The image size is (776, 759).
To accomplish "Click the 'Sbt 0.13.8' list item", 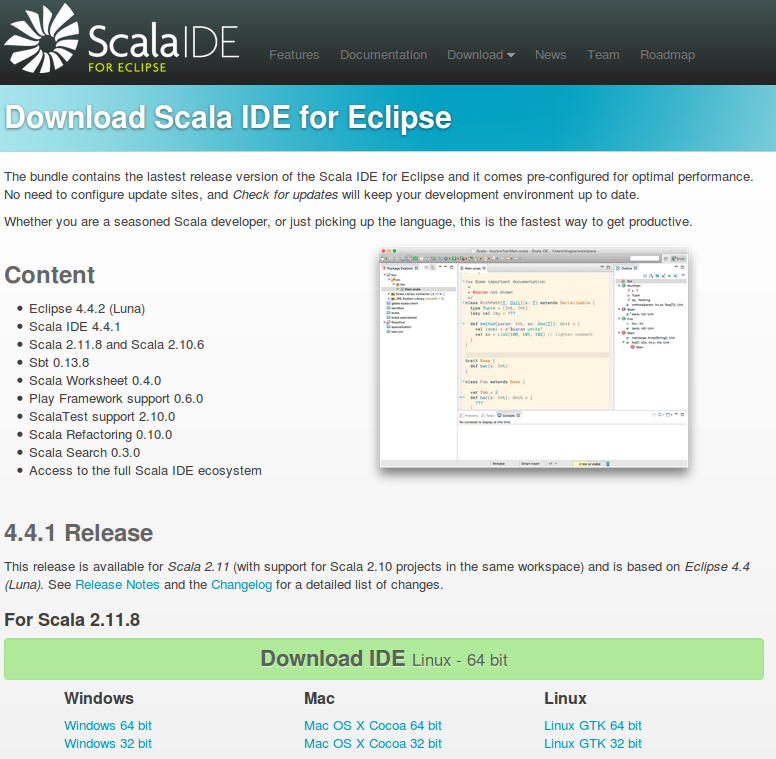I will 59,363.
